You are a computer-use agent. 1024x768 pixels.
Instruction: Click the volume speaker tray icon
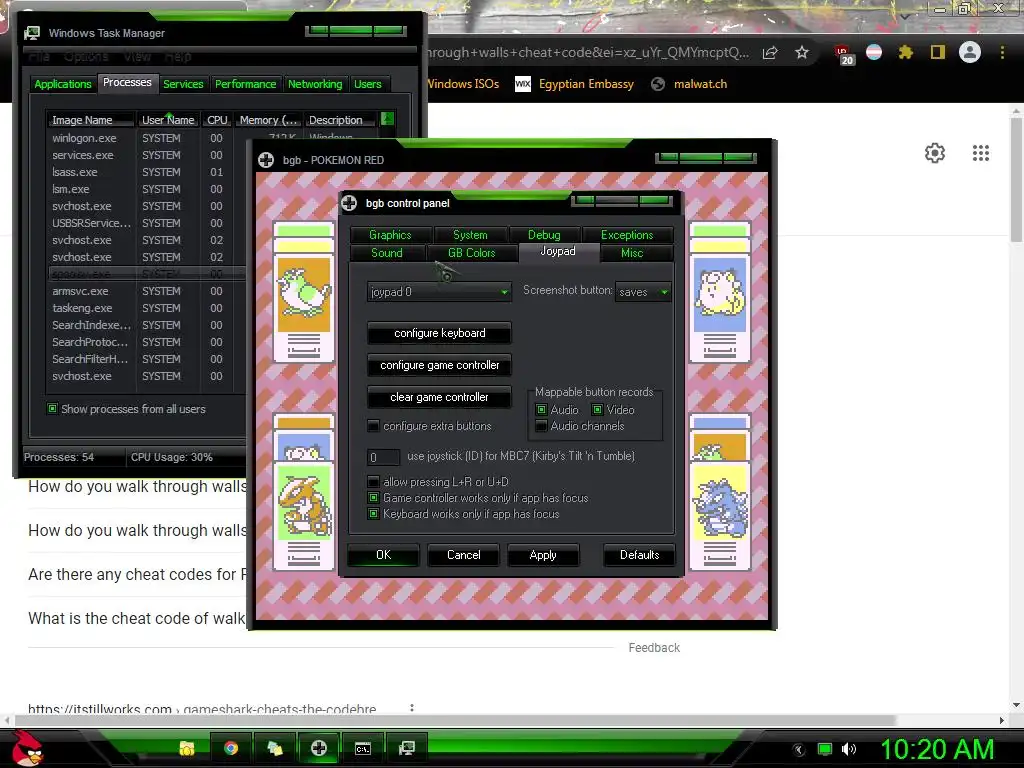(848, 749)
